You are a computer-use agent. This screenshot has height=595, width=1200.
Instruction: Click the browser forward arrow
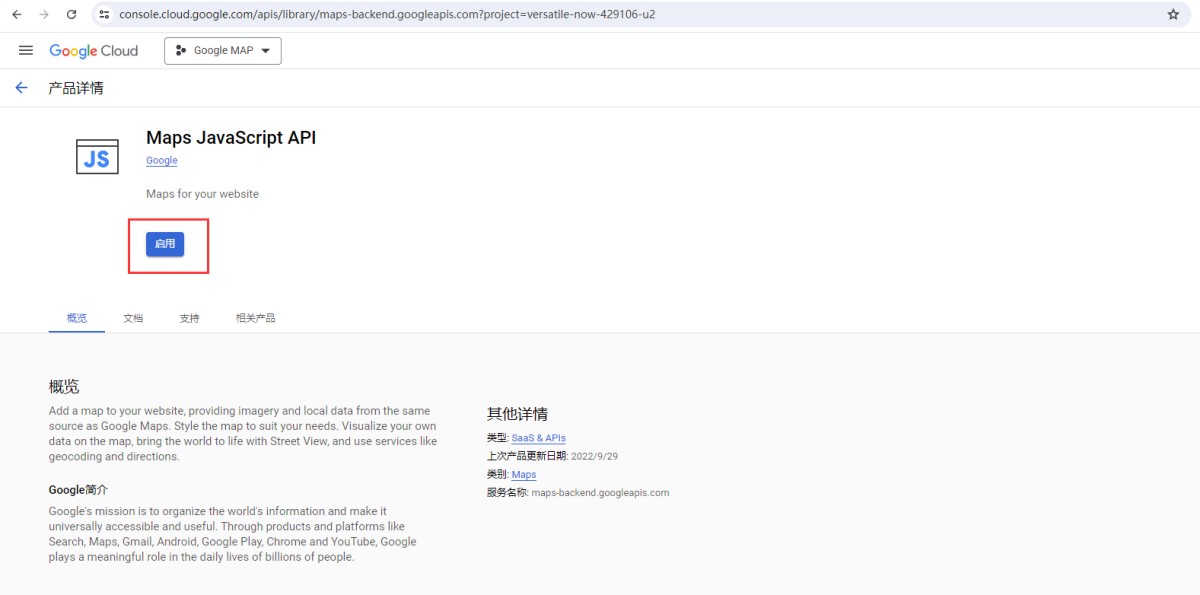tap(44, 15)
